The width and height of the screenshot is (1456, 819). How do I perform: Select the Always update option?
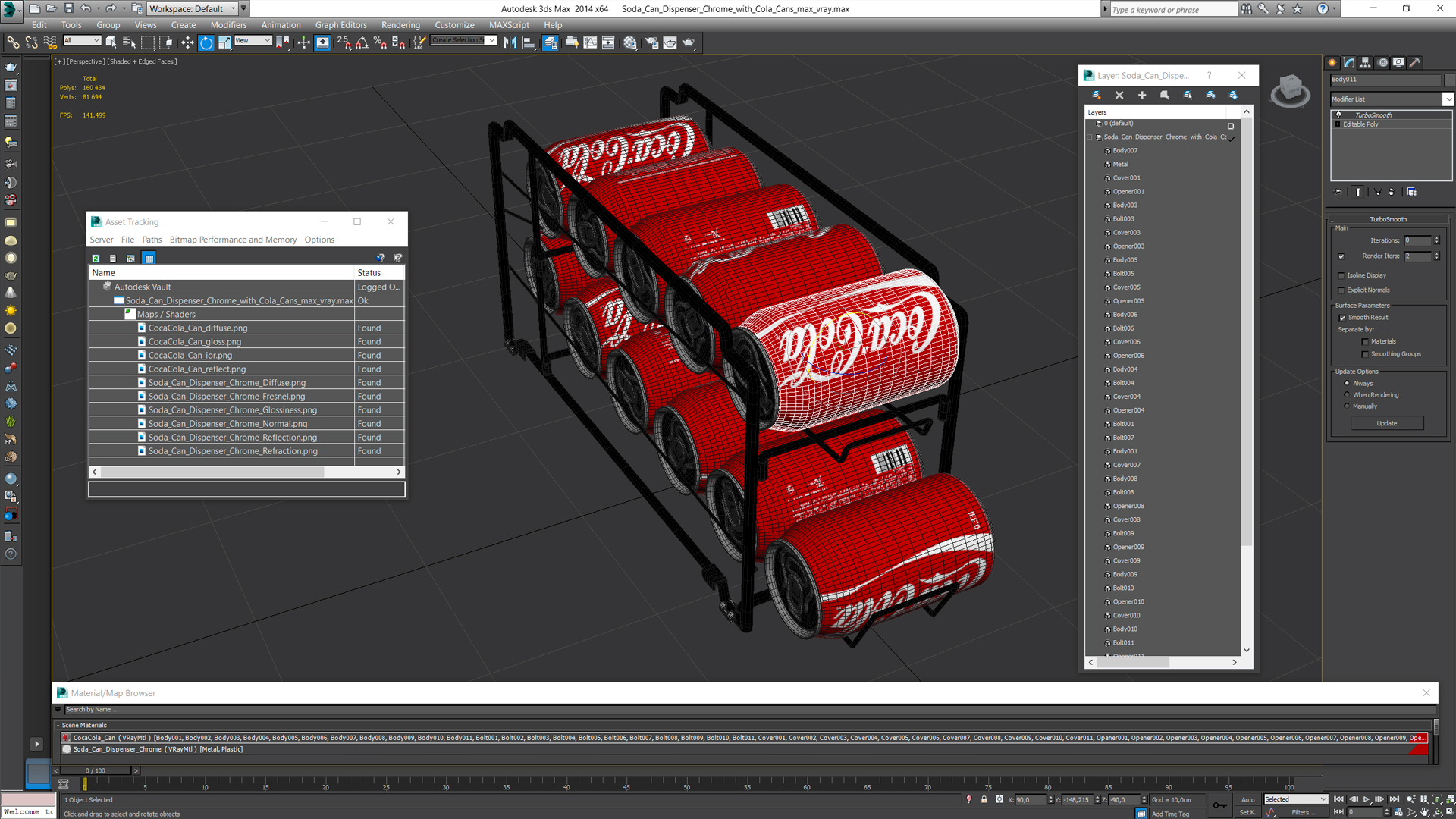(x=1347, y=384)
